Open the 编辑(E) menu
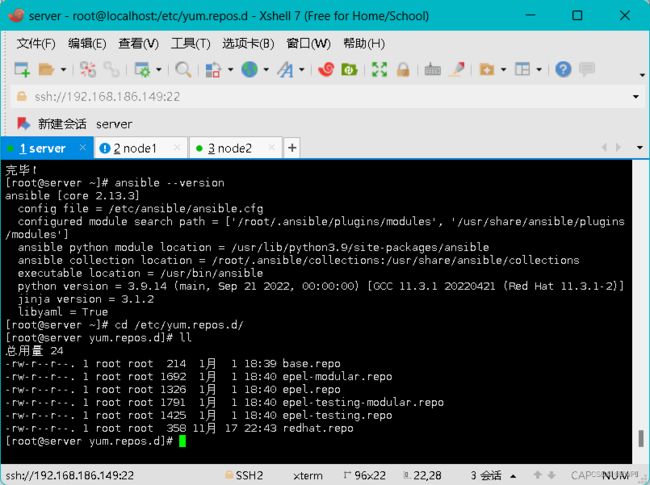Screen dimensions: 650x485 (x=87, y=44)
